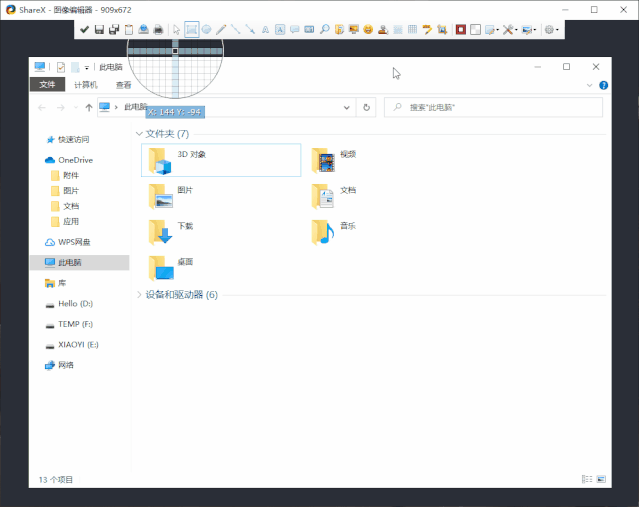
Task: Select the Cursor stamp tool
Action: coord(383,29)
